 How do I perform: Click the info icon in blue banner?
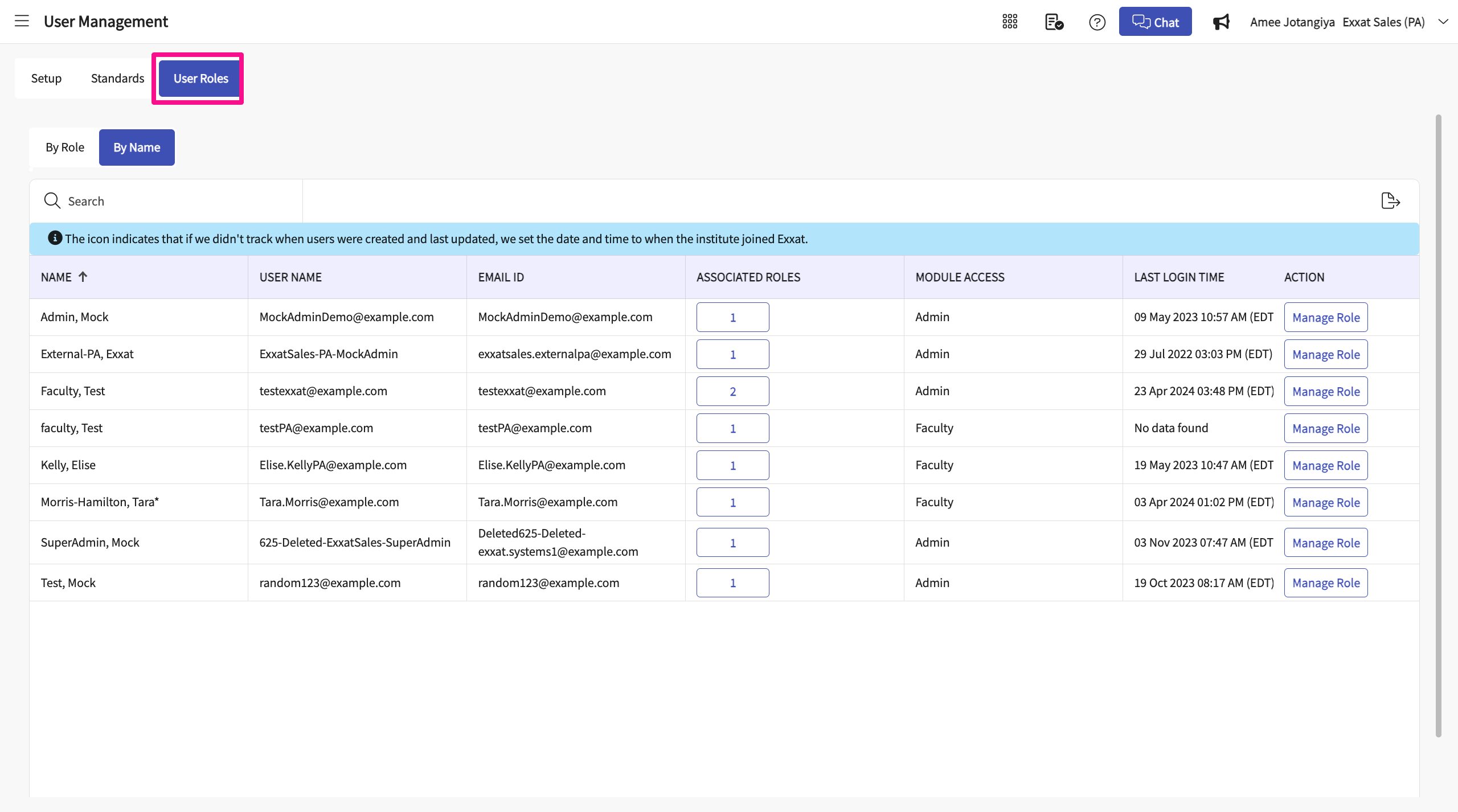click(55, 238)
